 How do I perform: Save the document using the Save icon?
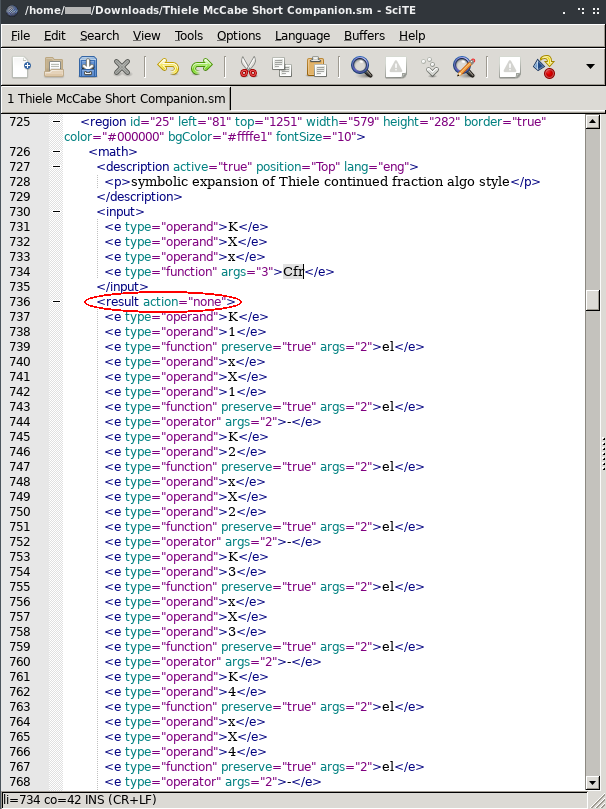[88, 67]
